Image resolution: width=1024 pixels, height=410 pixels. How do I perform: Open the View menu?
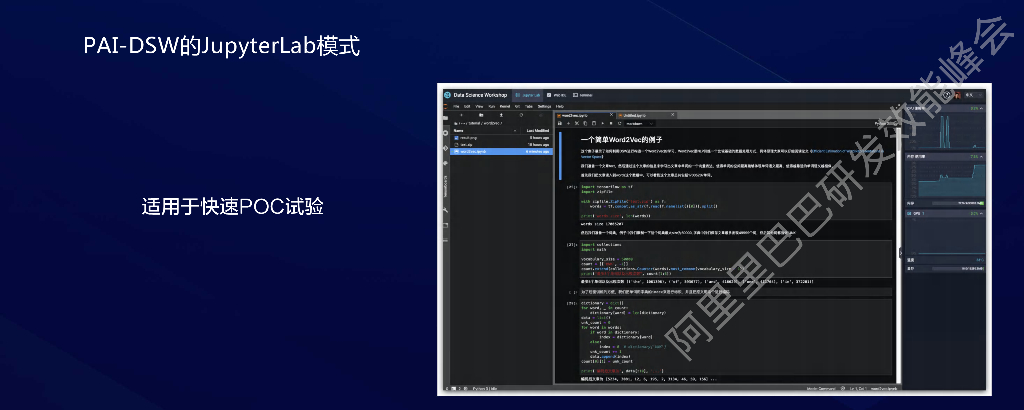click(479, 106)
